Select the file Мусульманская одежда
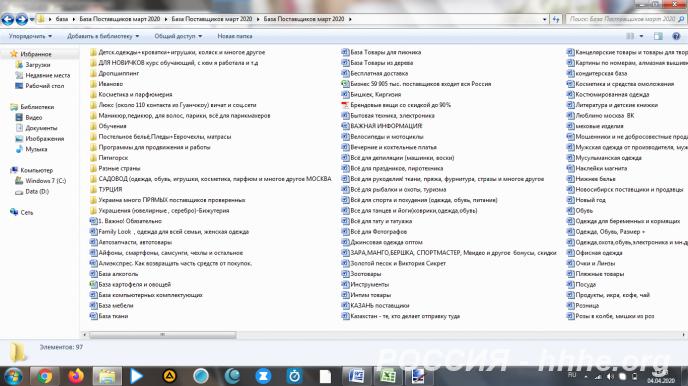Screen dimensions: 688x386 (x=608, y=158)
